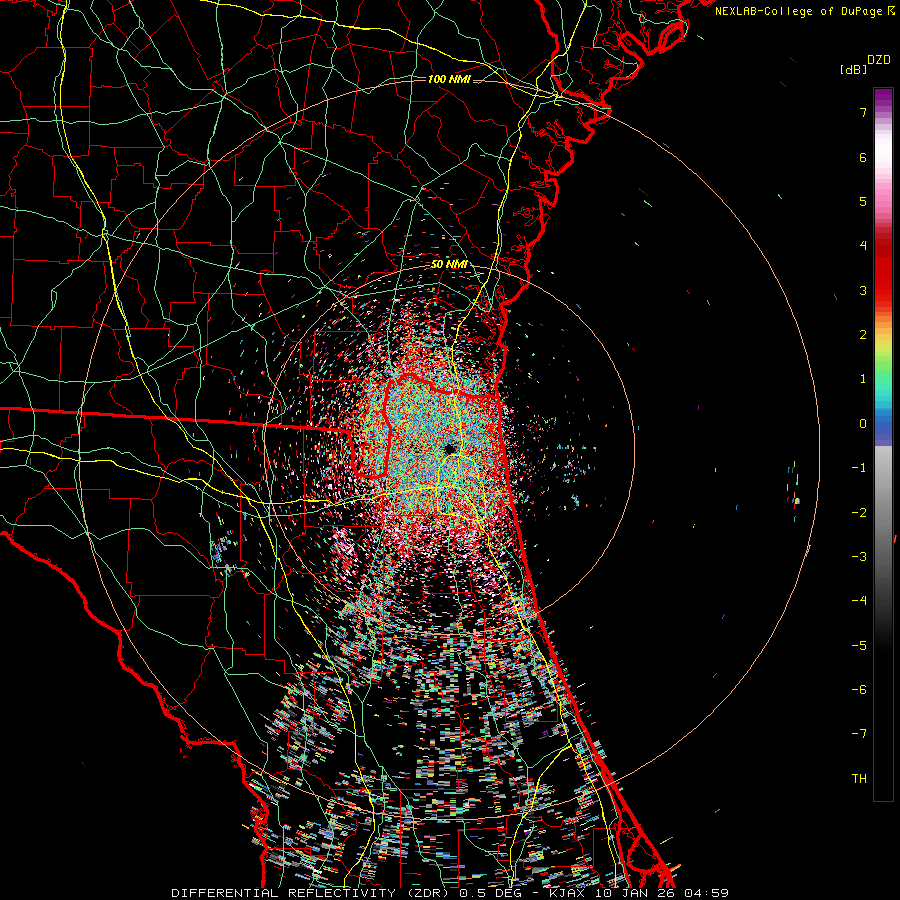Click the [dB] units label
This screenshot has height=900, width=900.
click(x=853, y=69)
